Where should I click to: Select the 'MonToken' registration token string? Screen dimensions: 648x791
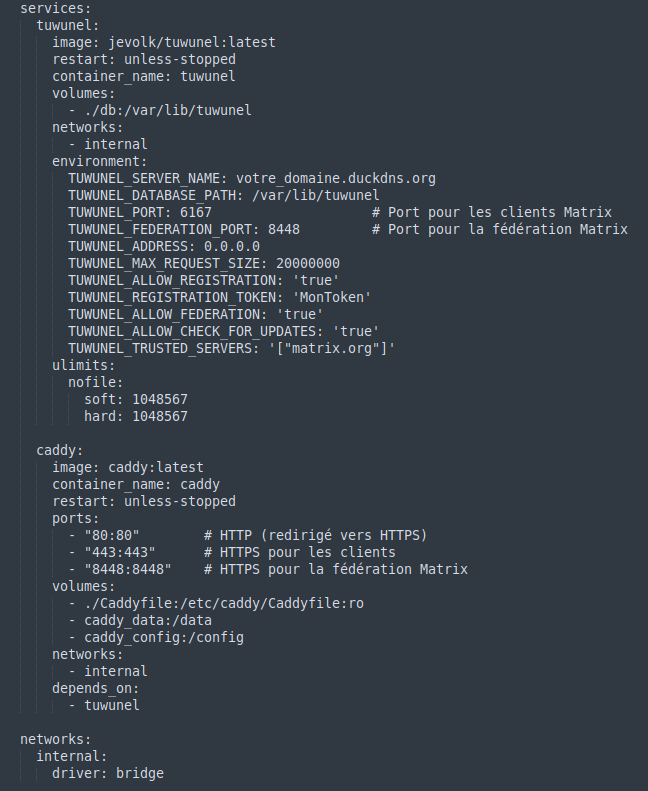coord(331,297)
